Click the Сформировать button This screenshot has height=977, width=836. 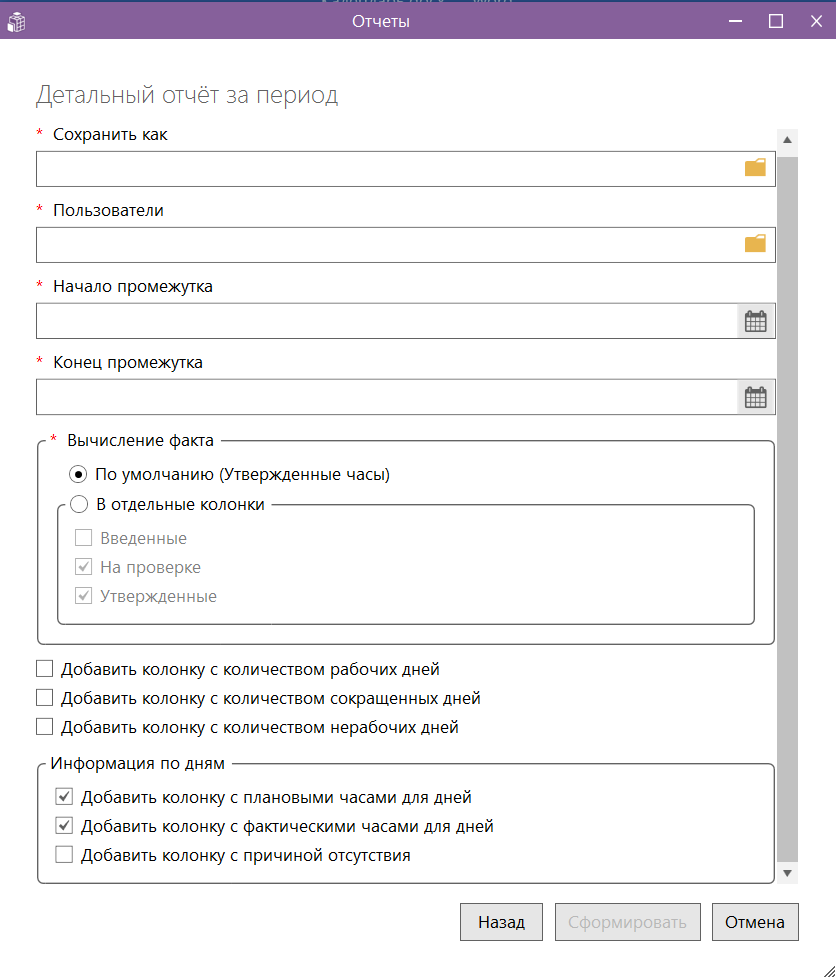click(627, 922)
